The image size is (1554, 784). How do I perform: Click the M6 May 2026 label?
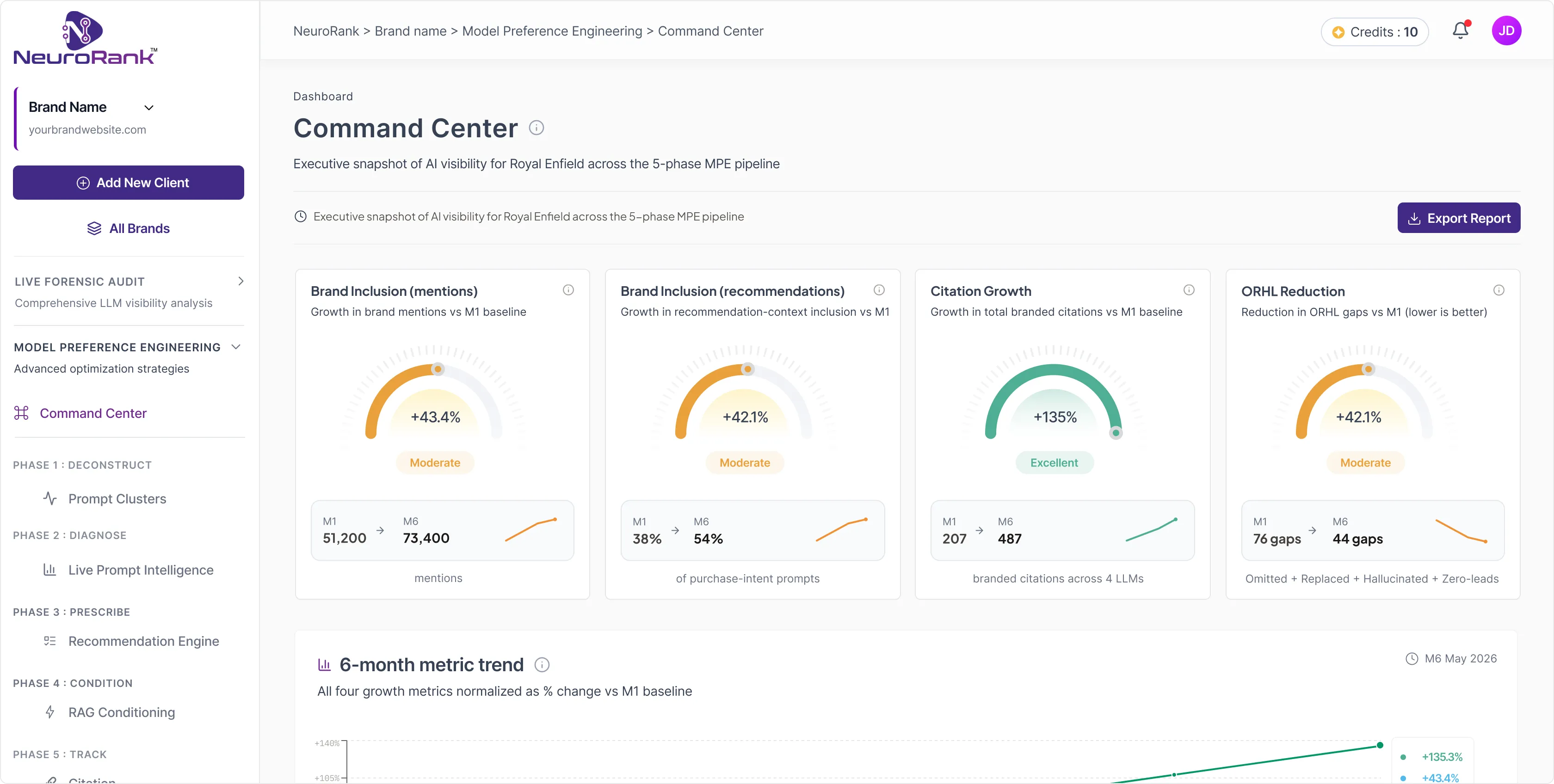pyautogui.click(x=1461, y=659)
